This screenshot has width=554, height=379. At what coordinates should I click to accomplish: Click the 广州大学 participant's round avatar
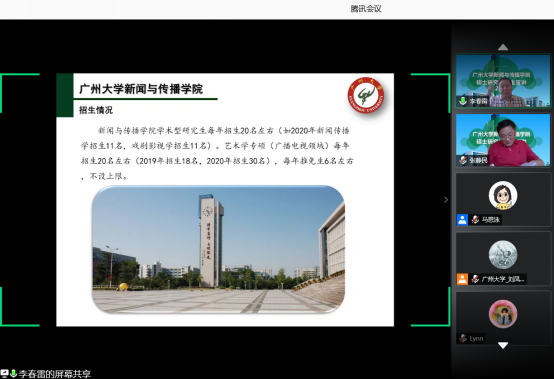point(503,255)
